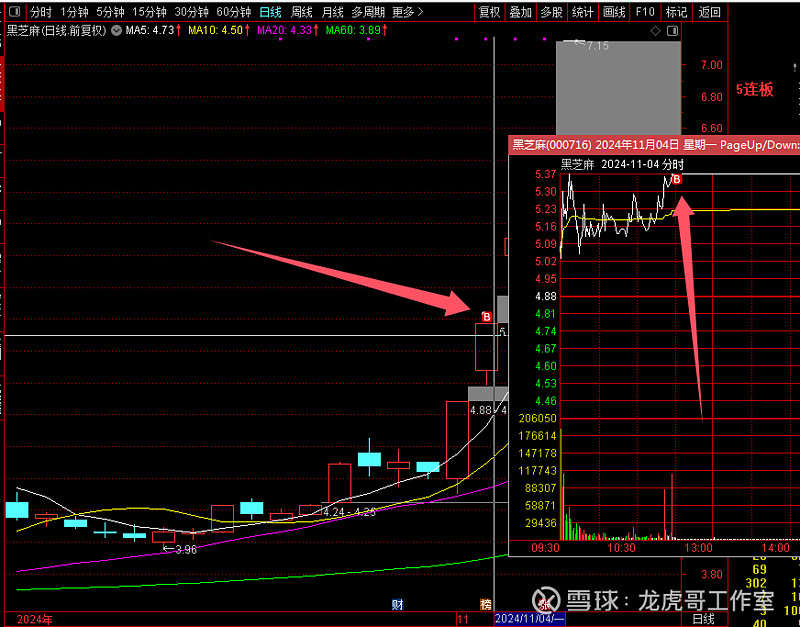This screenshot has width=800, height=627.
Task: Expand the 更多 periods menu
Action: (x=408, y=12)
